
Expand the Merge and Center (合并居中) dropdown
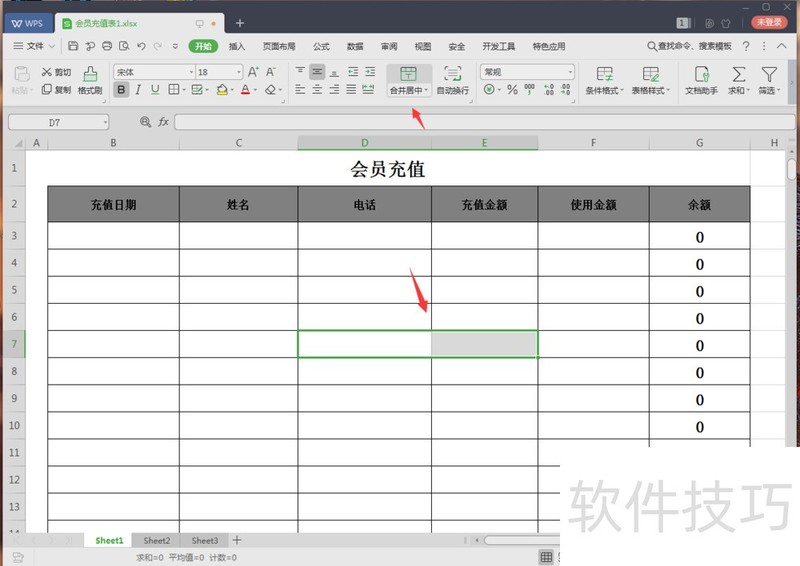pyautogui.click(x=426, y=90)
